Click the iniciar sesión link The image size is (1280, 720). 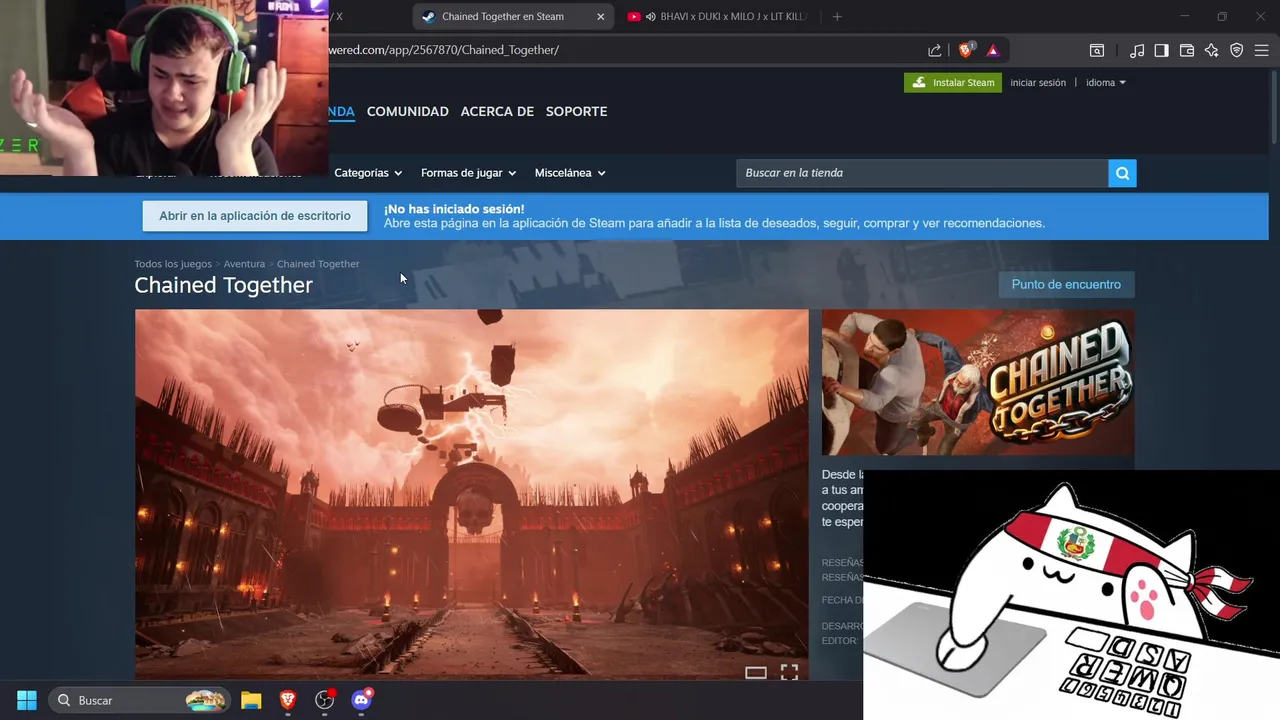click(x=1038, y=83)
